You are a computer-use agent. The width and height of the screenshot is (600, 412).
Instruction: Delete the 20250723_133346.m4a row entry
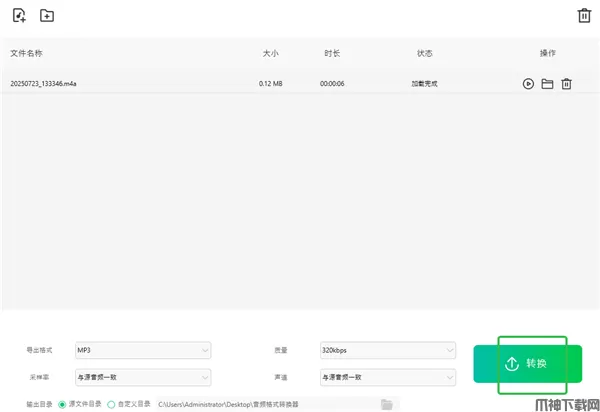(x=566, y=84)
